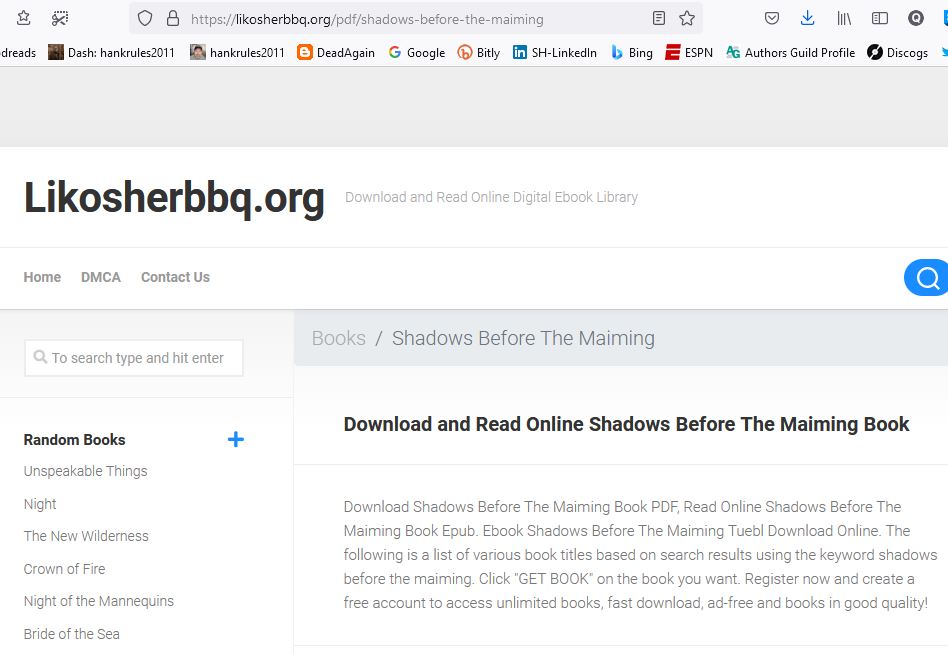Image resolution: width=948 pixels, height=654 pixels.
Task: Open the Unspeakable Things book link
Action: [x=85, y=471]
